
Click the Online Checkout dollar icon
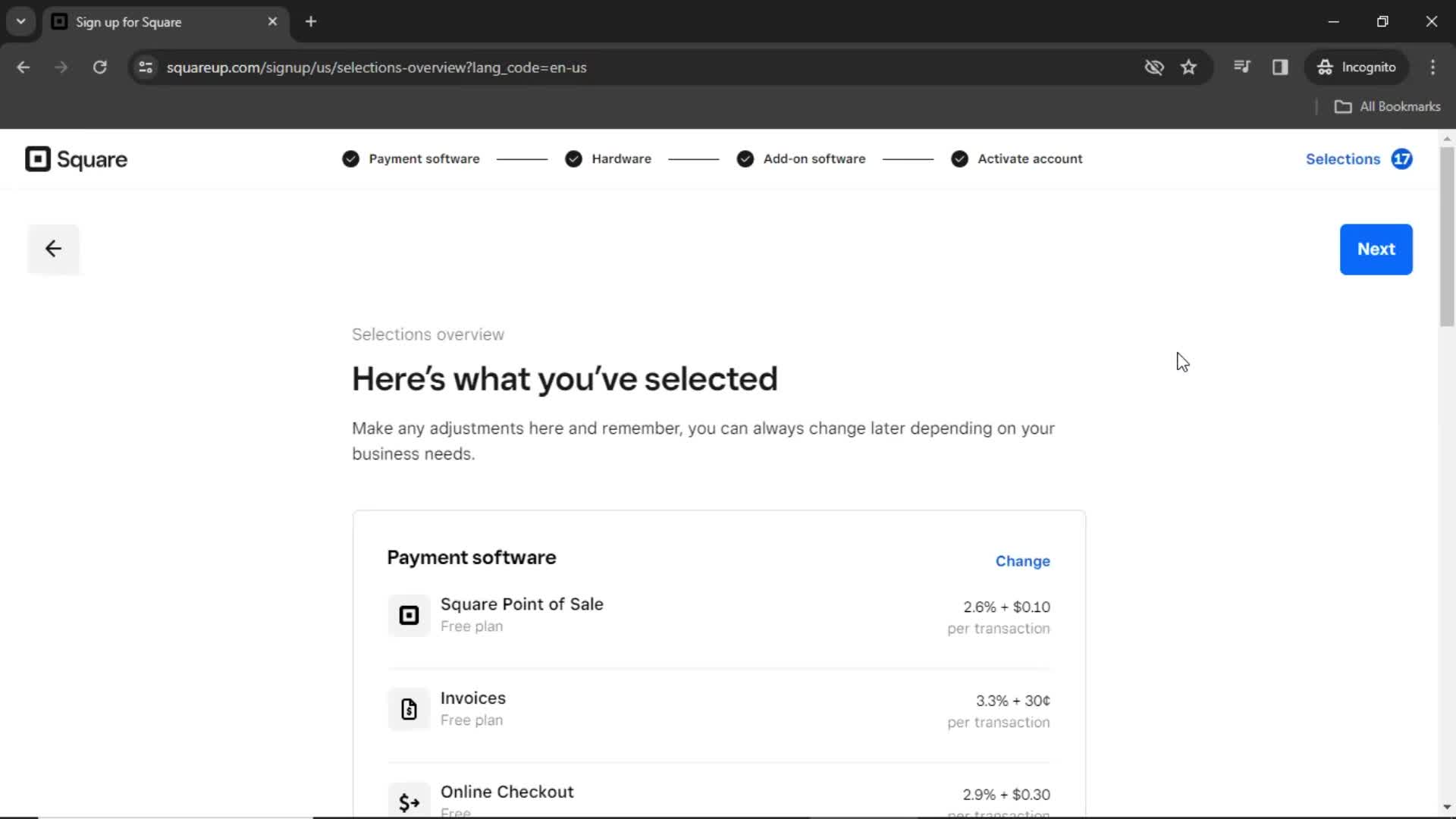(x=409, y=801)
